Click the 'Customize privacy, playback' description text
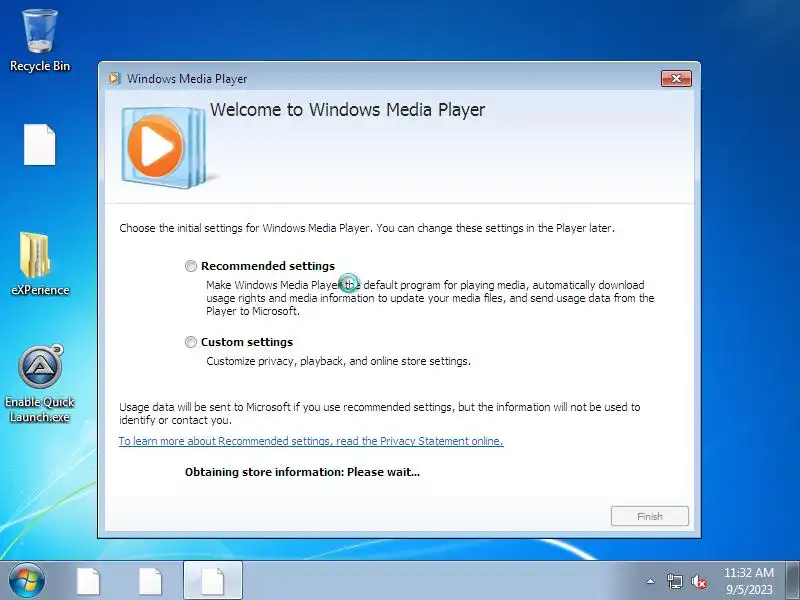This screenshot has height=600, width=800. pyautogui.click(x=338, y=361)
